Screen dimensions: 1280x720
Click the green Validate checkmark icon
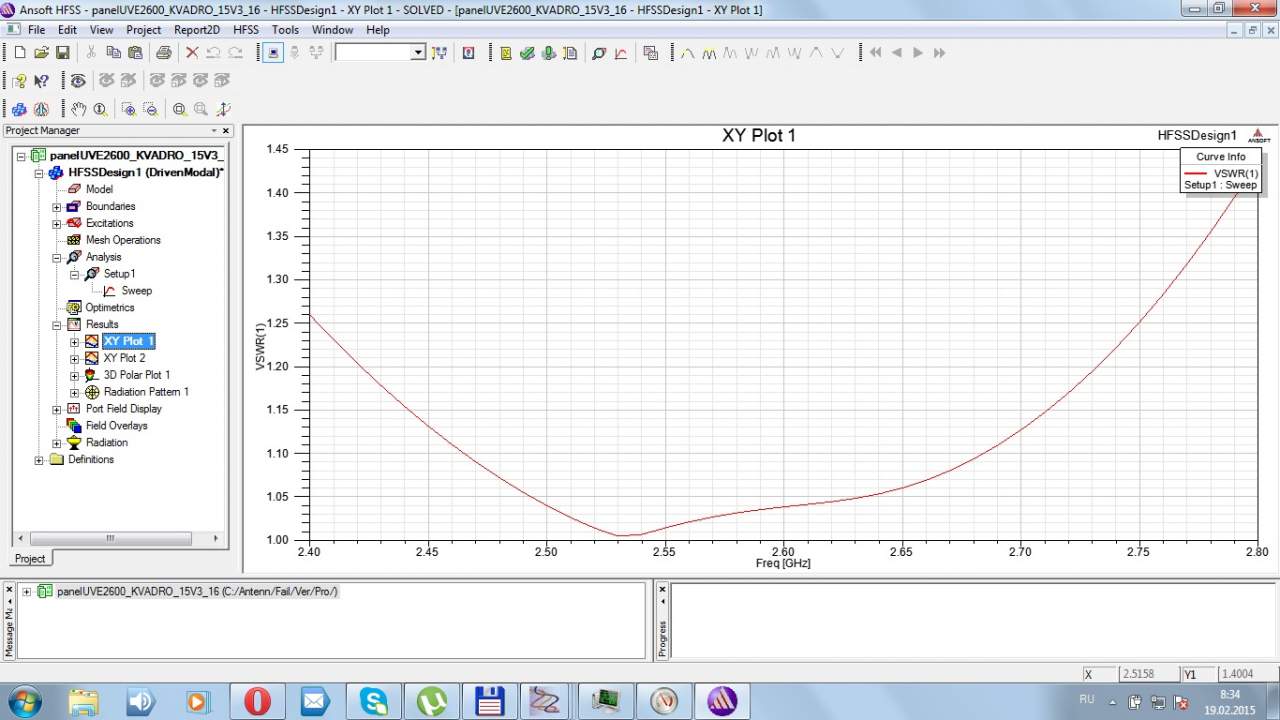tap(527, 53)
